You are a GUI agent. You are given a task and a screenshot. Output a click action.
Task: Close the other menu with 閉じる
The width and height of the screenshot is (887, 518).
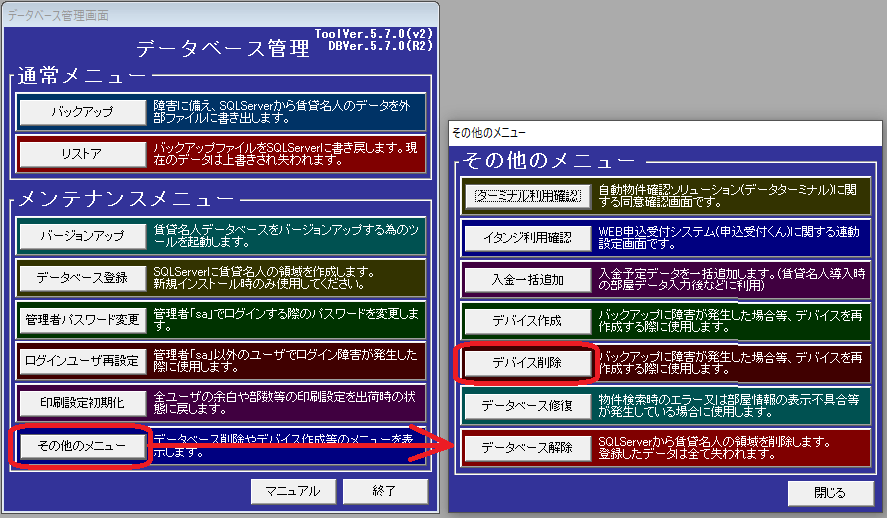coord(830,493)
